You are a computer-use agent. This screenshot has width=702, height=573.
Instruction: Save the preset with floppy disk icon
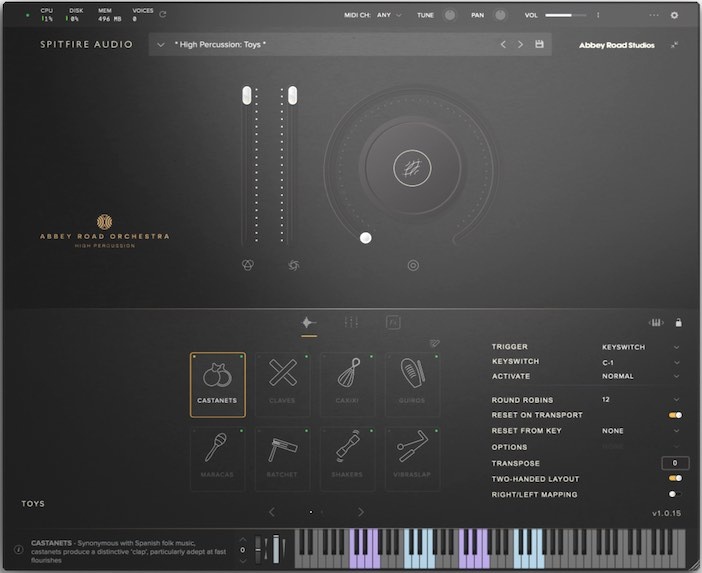click(539, 44)
